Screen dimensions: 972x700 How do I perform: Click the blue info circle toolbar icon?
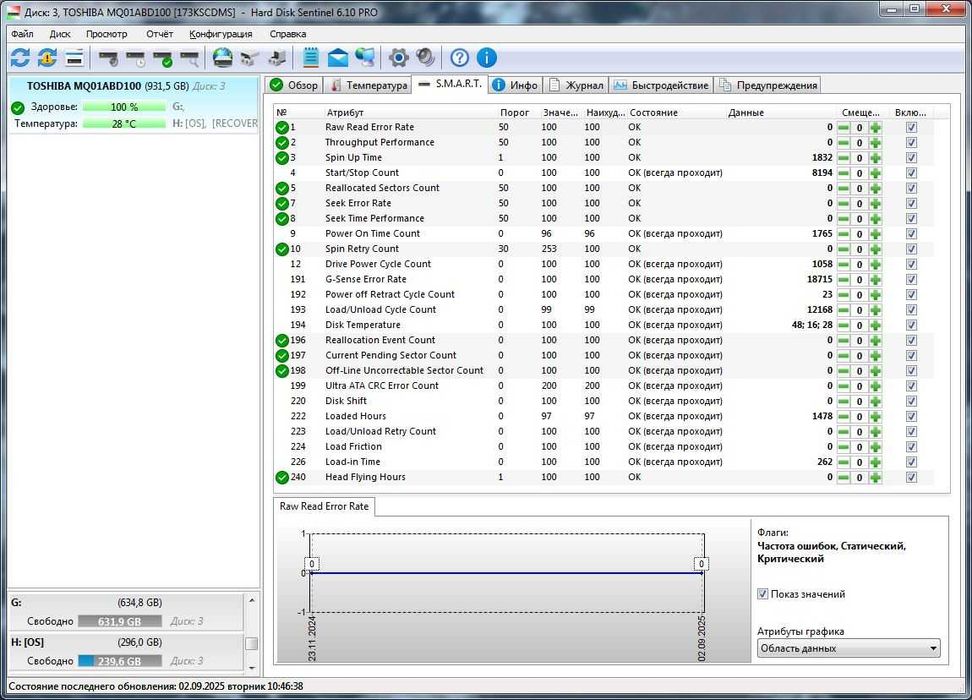(x=487, y=58)
